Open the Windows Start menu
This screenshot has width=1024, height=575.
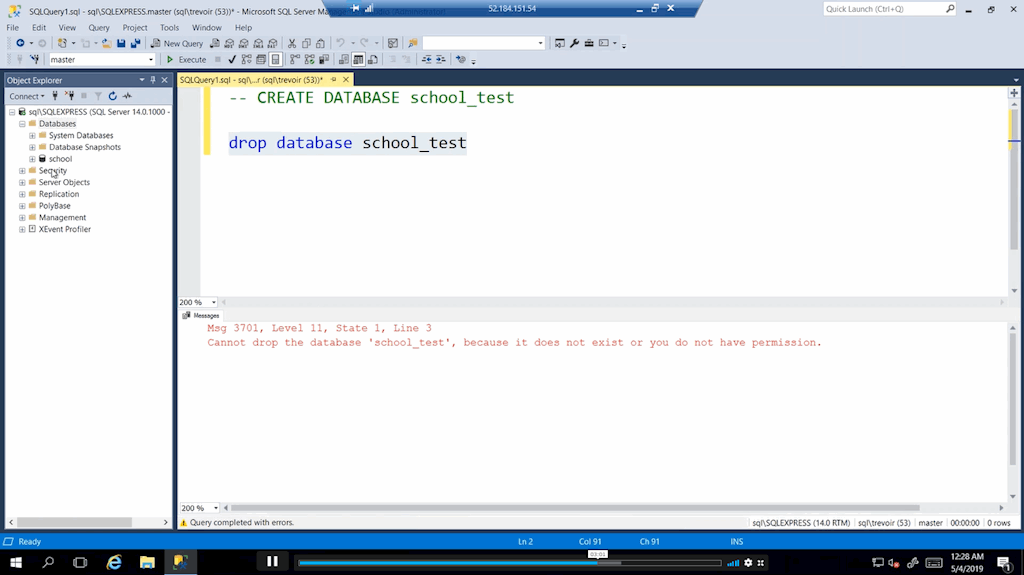click(x=16, y=563)
